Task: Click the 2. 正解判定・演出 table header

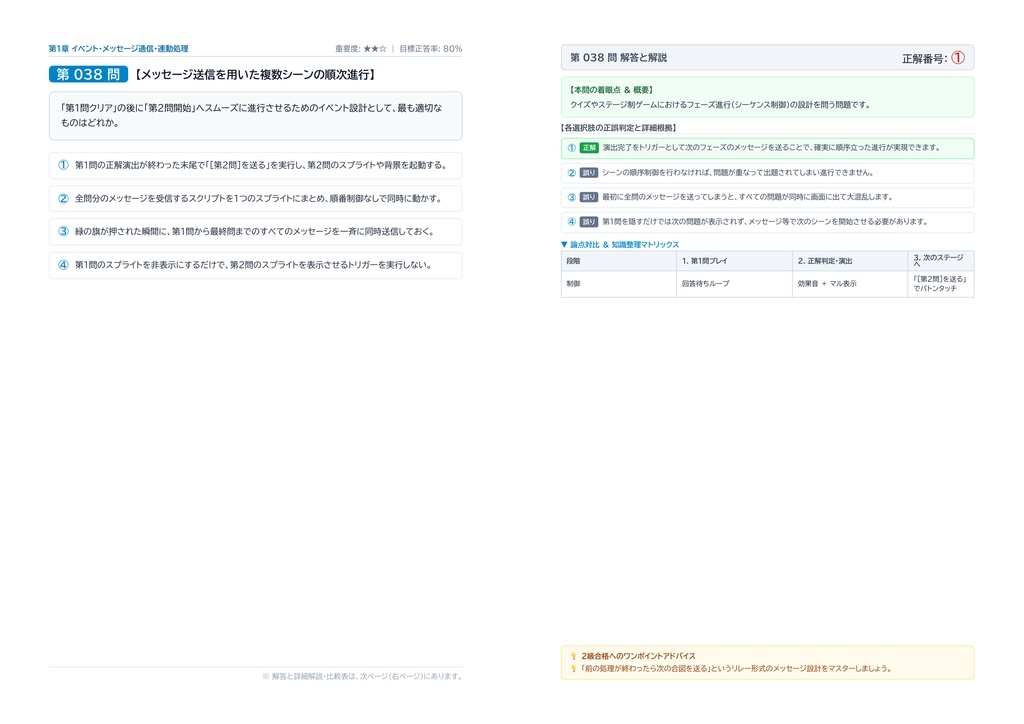Action: tap(850, 260)
